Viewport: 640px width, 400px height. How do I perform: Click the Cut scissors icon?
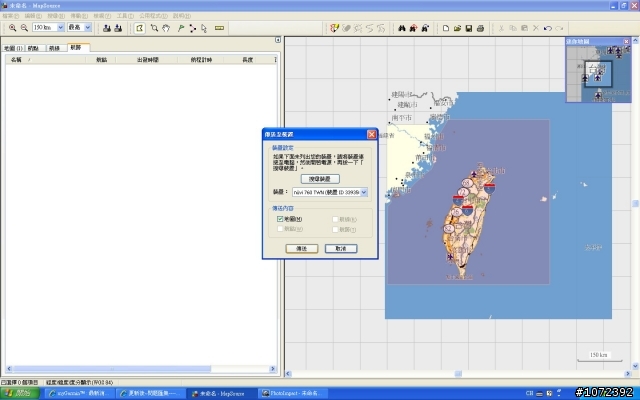(501, 28)
